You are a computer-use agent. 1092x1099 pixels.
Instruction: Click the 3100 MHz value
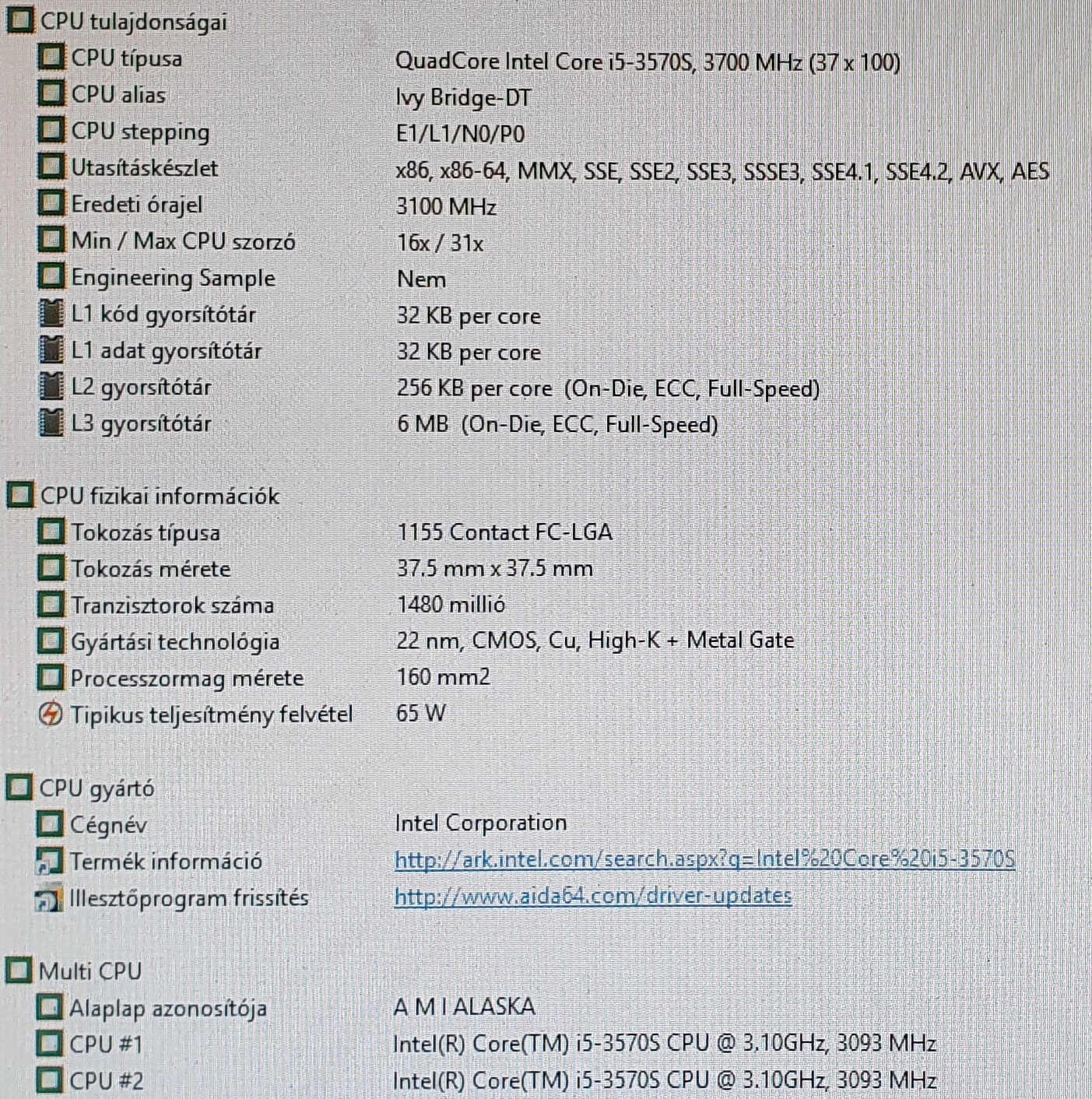click(446, 206)
